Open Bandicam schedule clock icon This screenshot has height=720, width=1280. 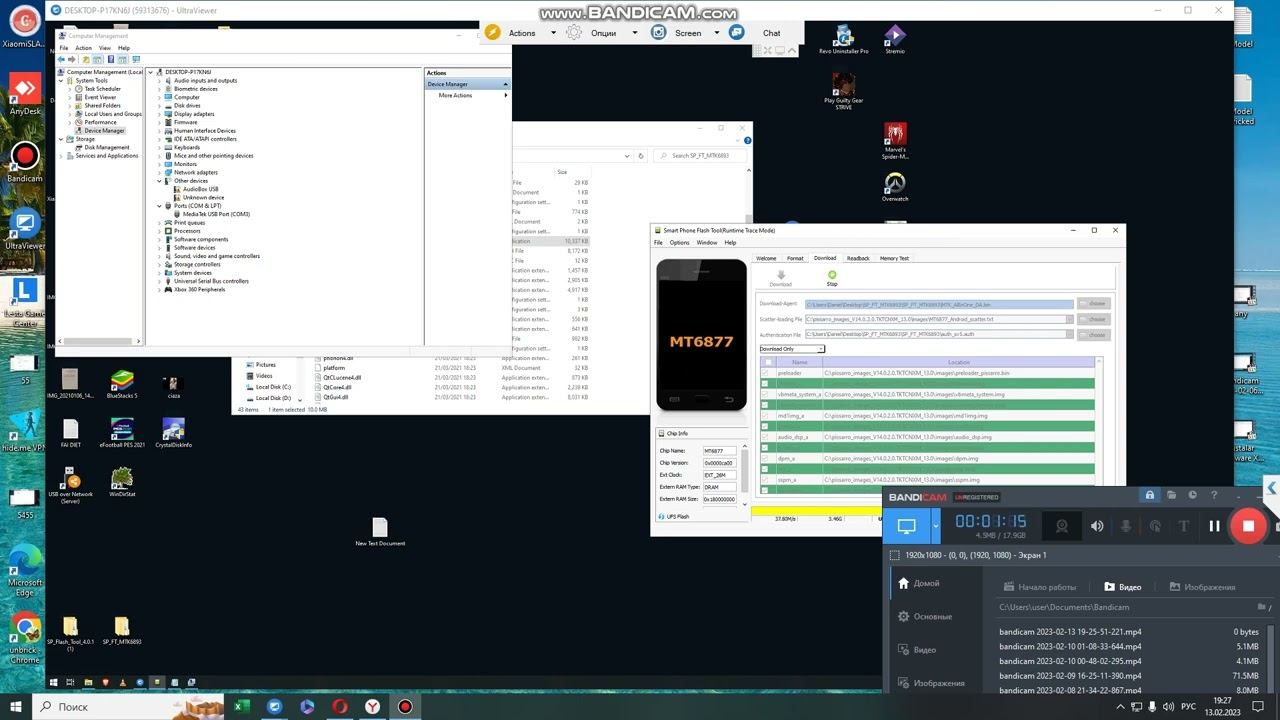pos(1193,495)
